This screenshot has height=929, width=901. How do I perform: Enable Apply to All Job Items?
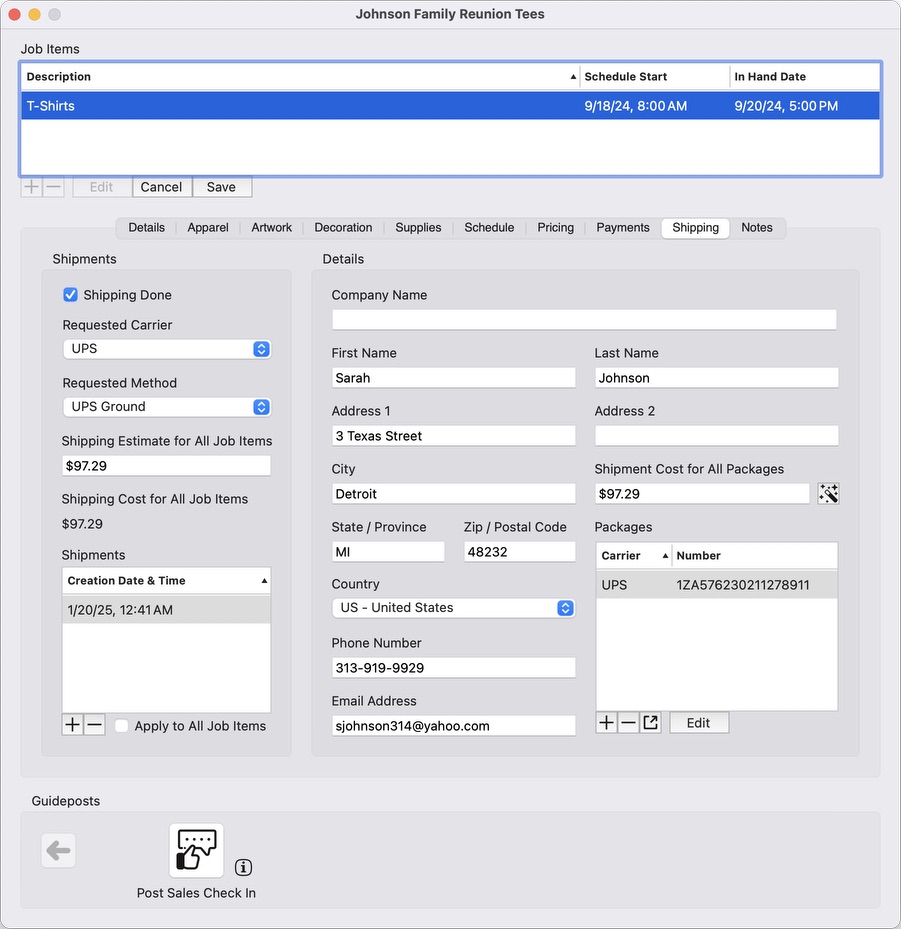tap(122, 726)
